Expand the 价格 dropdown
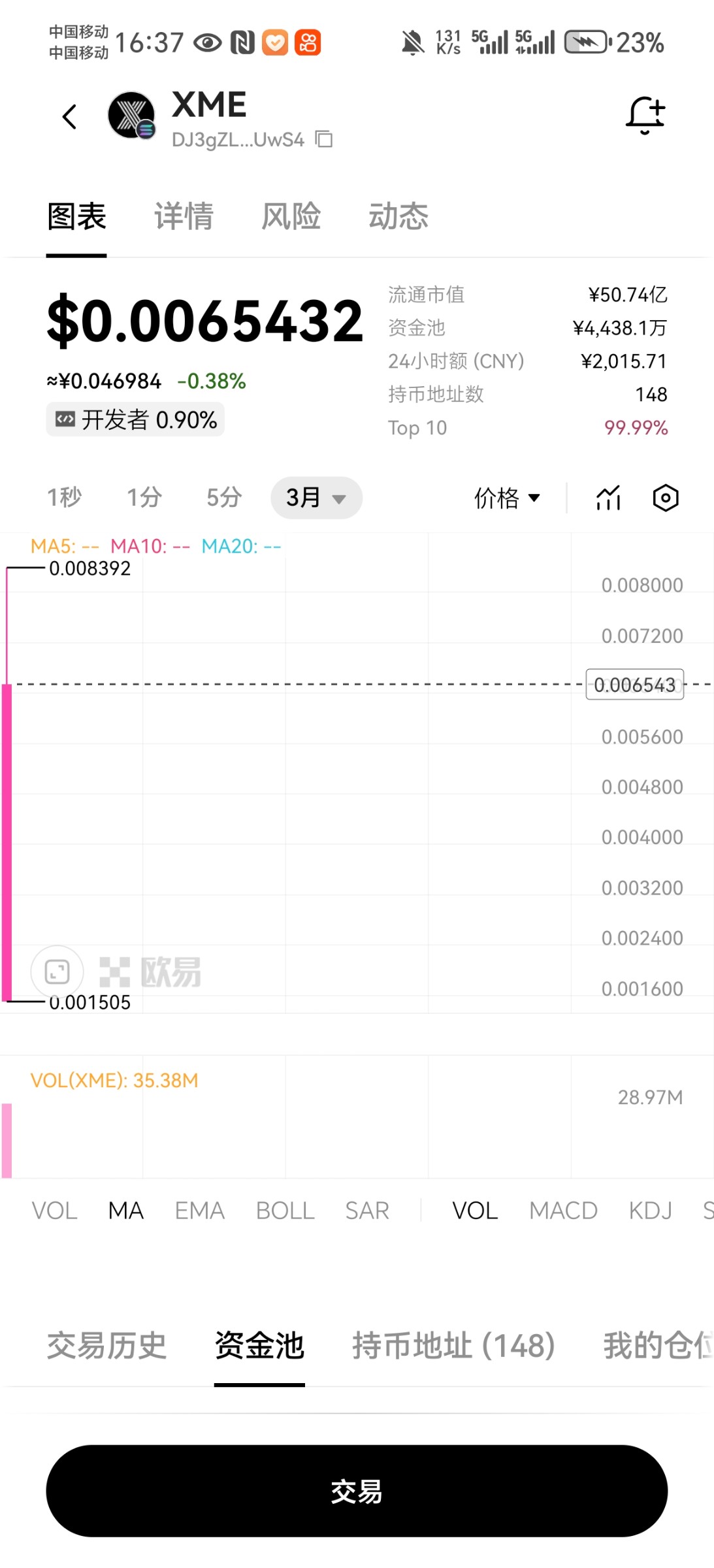 tap(507, 498)
